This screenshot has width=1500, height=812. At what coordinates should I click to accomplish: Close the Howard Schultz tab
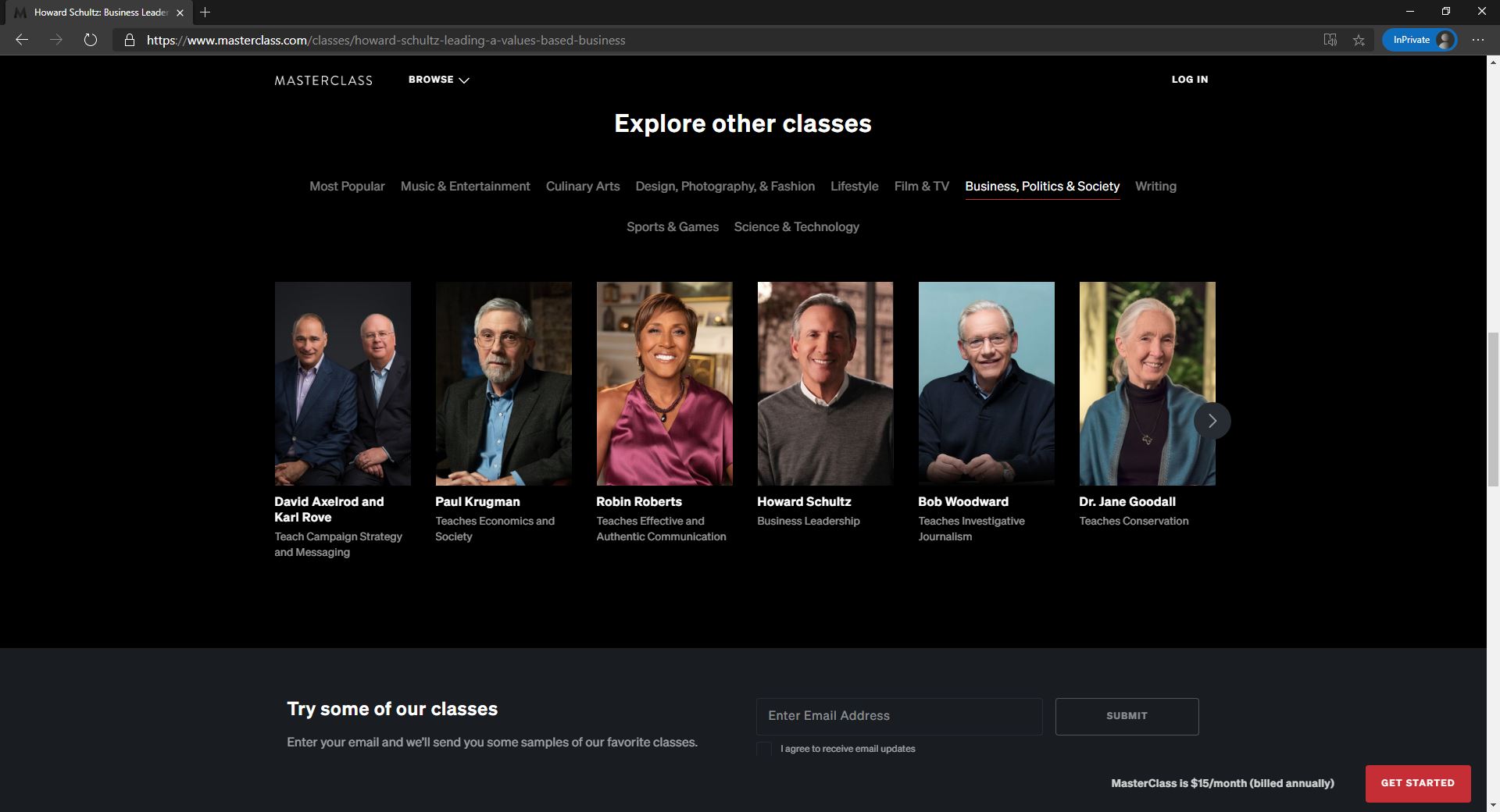[180, 12]
